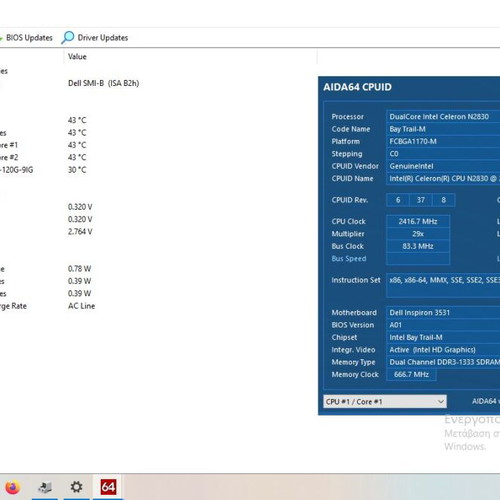Click the Integr. Video field Active (Intel HD Graphics)

click(443, 350)
